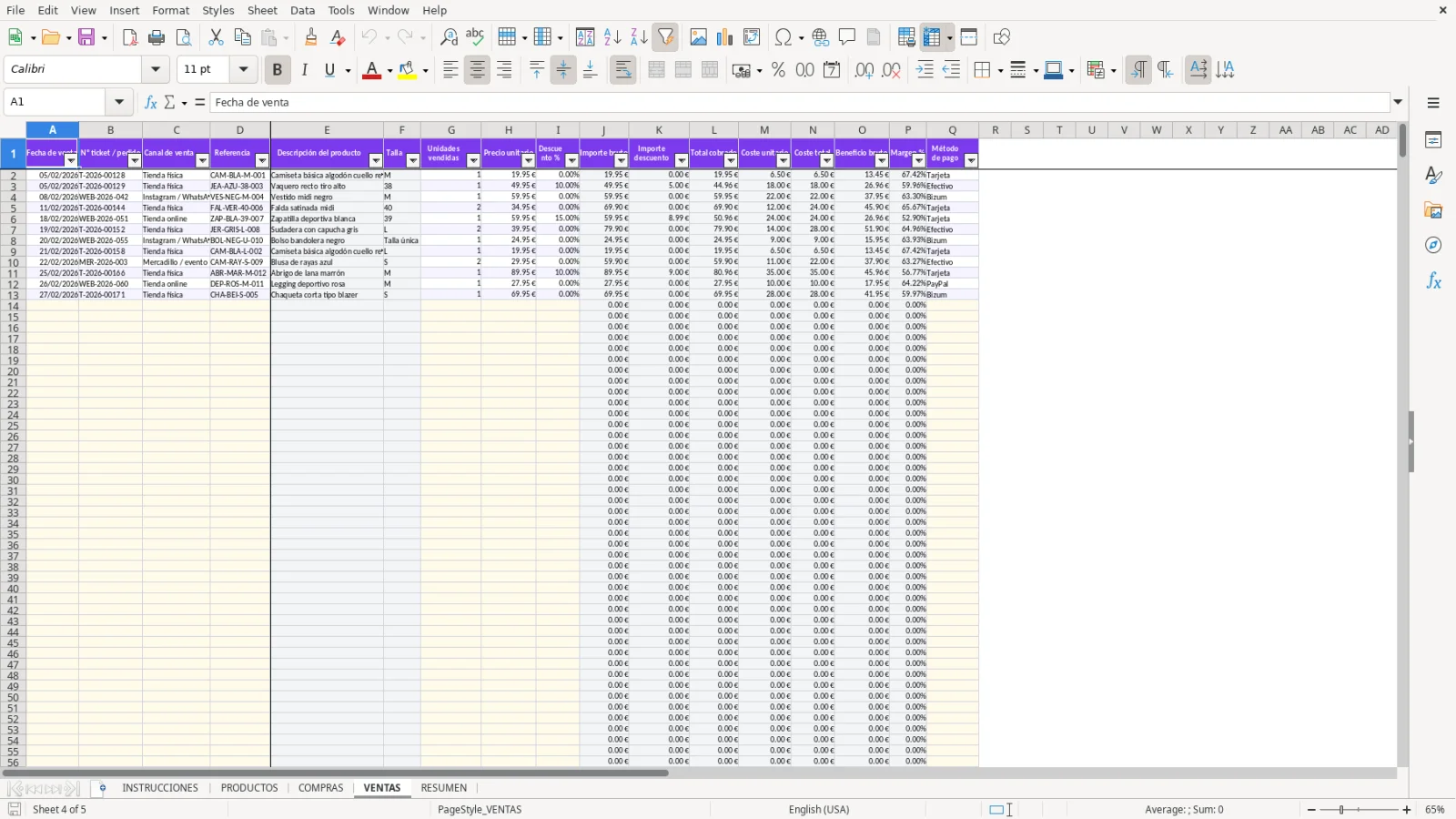Expand the Name Box dropdown
The width and height of the screenshot is (1456, 819).
[x=119, y=102]
